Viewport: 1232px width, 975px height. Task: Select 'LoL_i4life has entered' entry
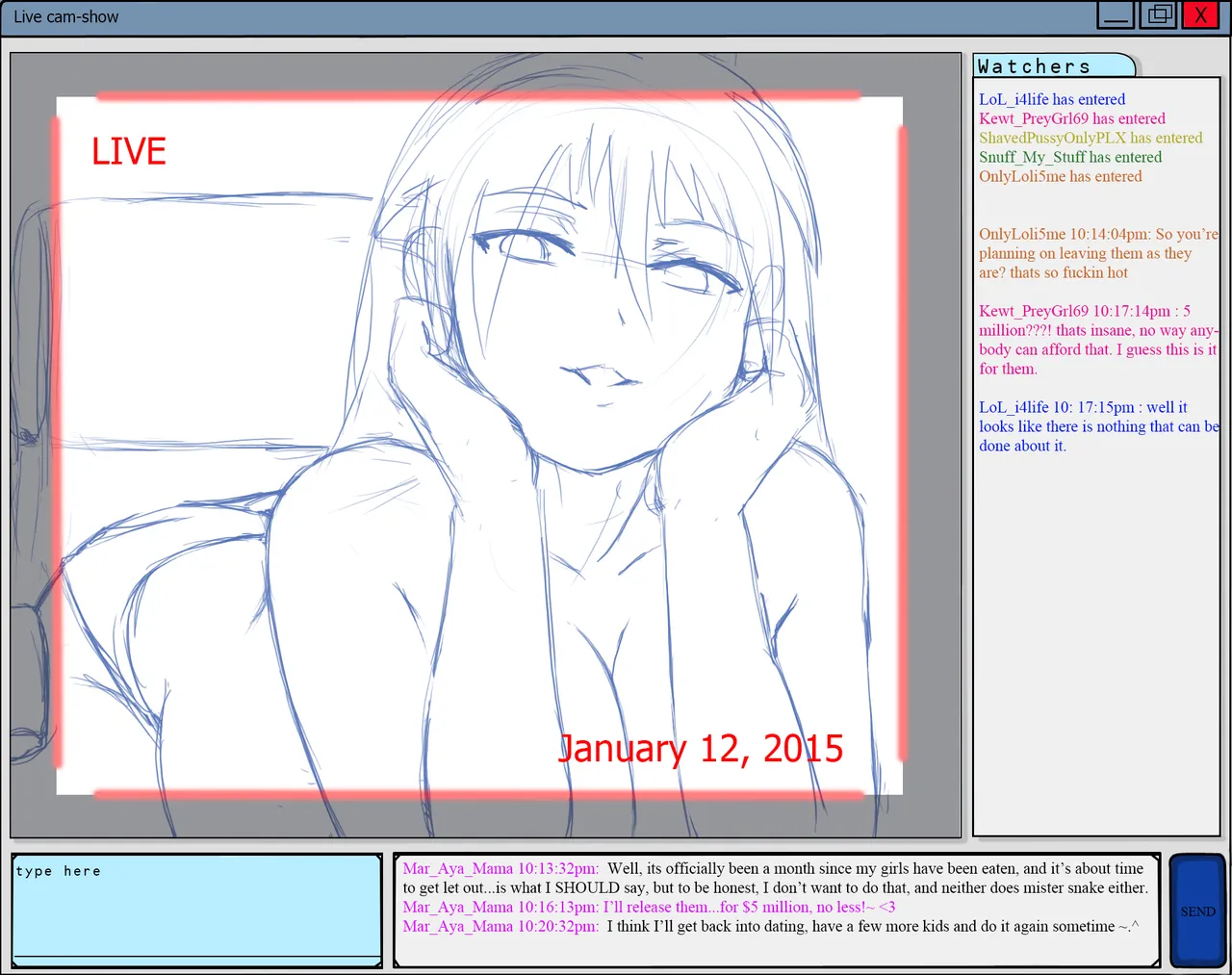1052,99
